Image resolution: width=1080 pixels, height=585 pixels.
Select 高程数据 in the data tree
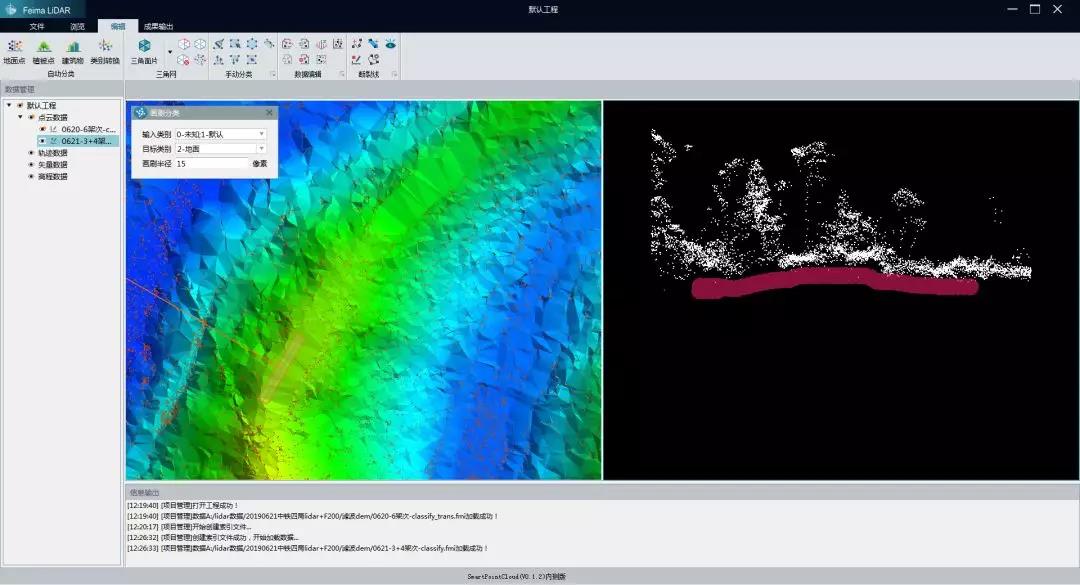(x=52, y=177)
